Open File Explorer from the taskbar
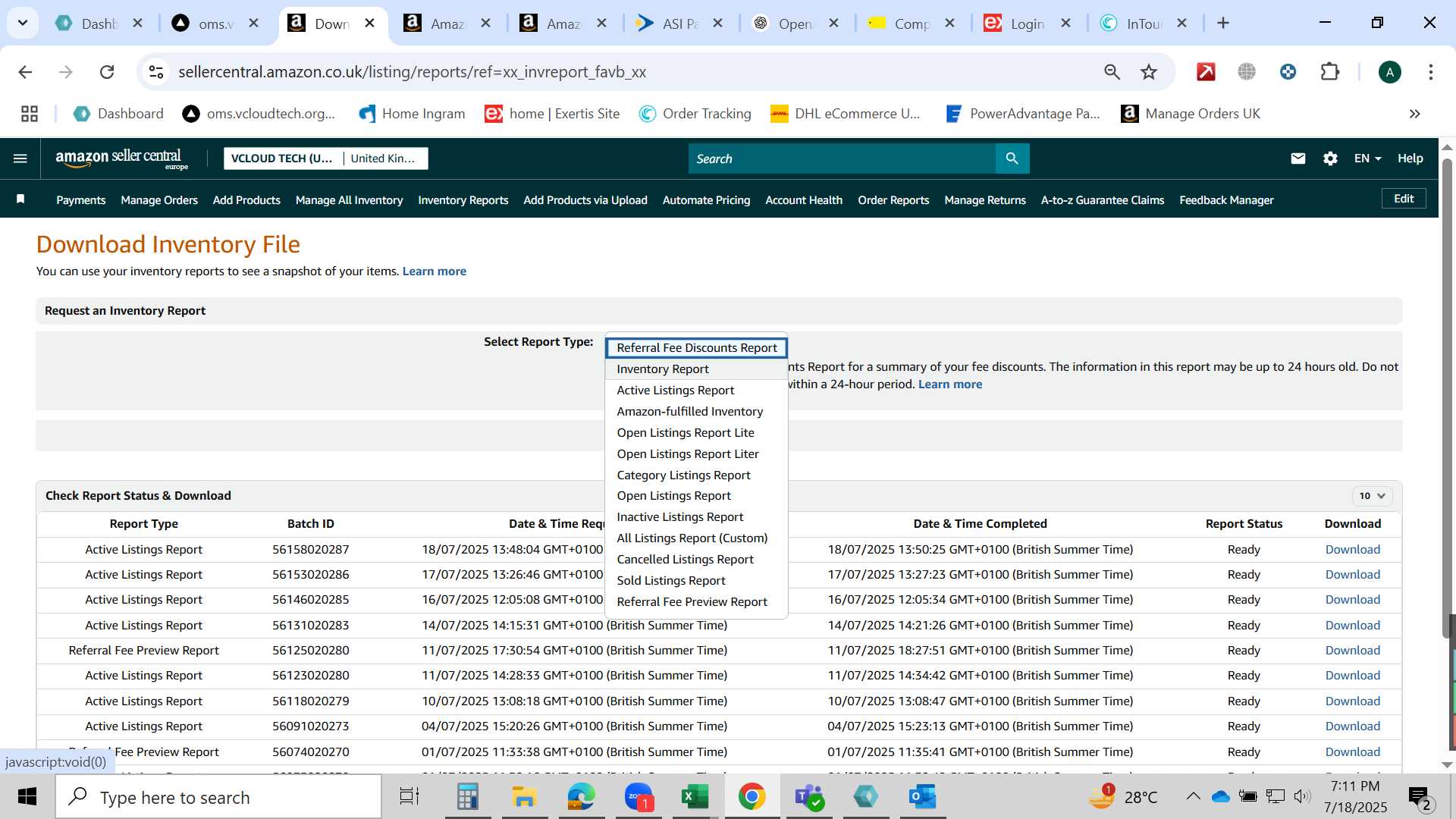Screen dimensions: 1456x819 [524, 797]
